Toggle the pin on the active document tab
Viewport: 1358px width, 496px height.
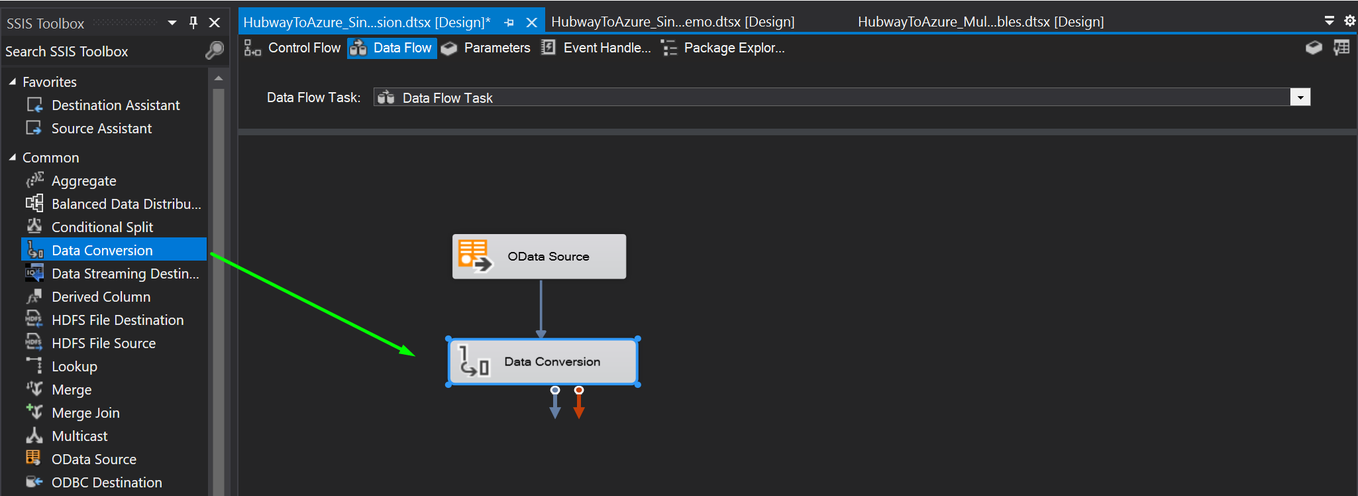coord(509,22)
